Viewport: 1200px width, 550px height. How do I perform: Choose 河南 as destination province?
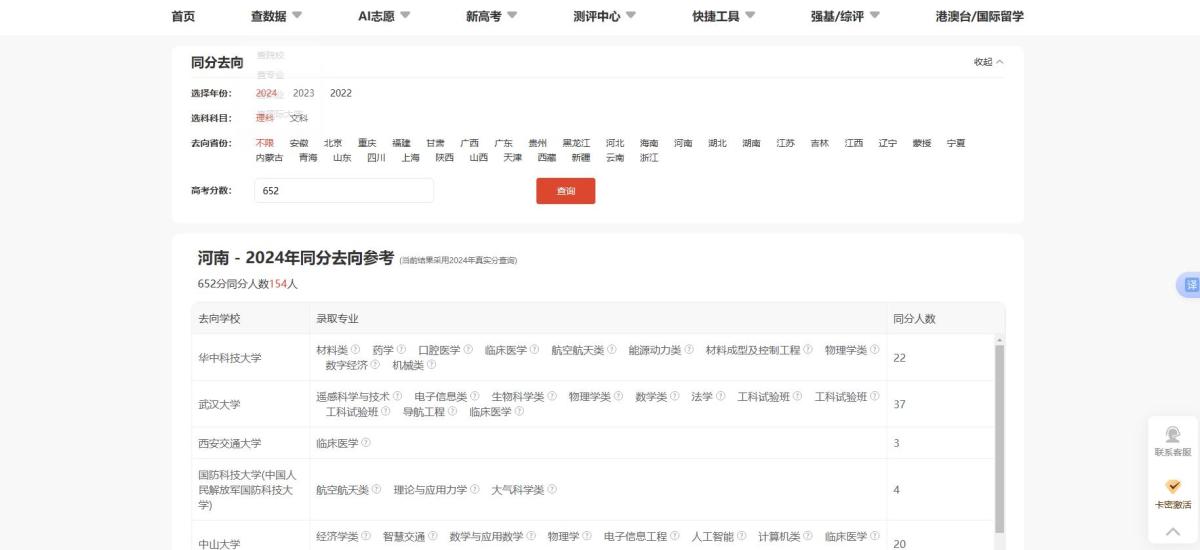click(683, 143)
